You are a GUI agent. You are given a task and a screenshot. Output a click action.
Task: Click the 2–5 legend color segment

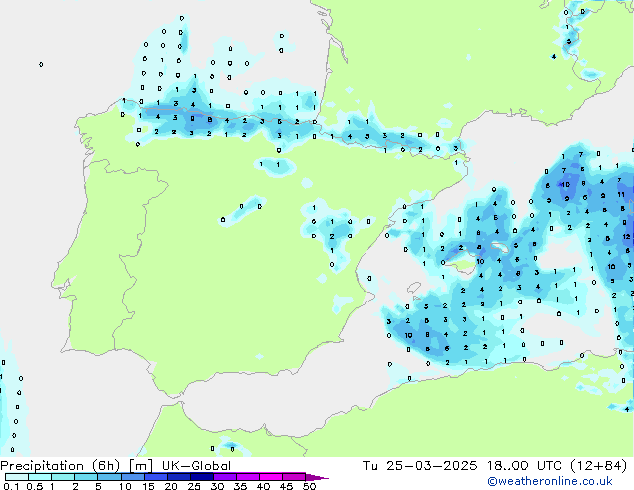[x=86, y=477]
